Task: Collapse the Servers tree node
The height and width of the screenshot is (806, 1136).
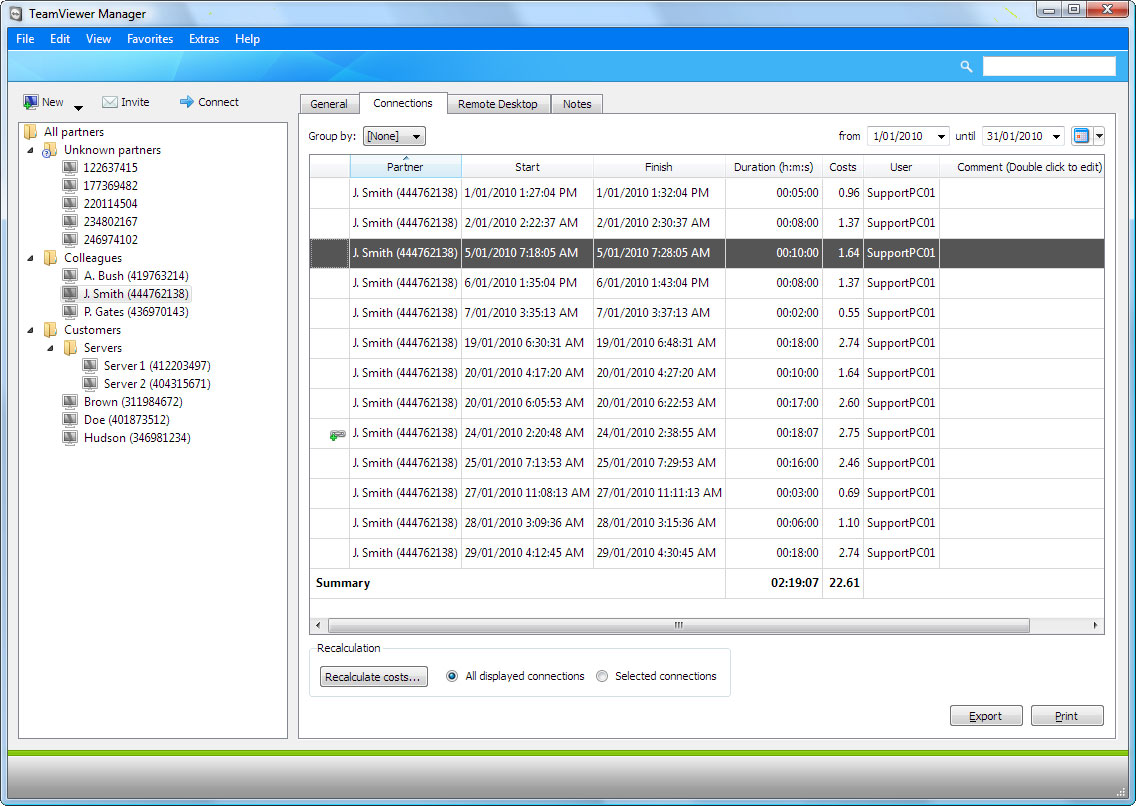Action: coord(50,348)
